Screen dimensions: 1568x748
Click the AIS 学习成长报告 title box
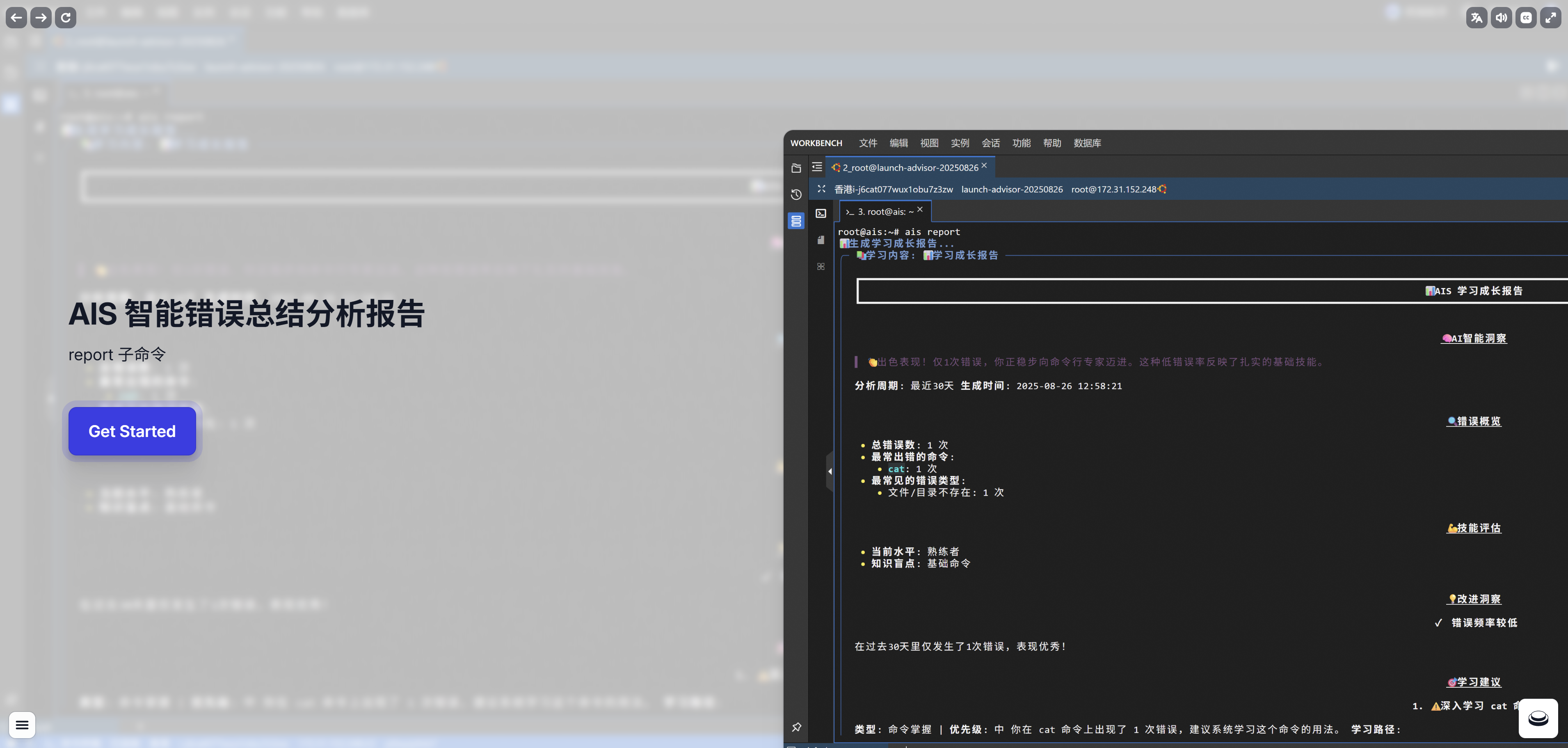1212,291
